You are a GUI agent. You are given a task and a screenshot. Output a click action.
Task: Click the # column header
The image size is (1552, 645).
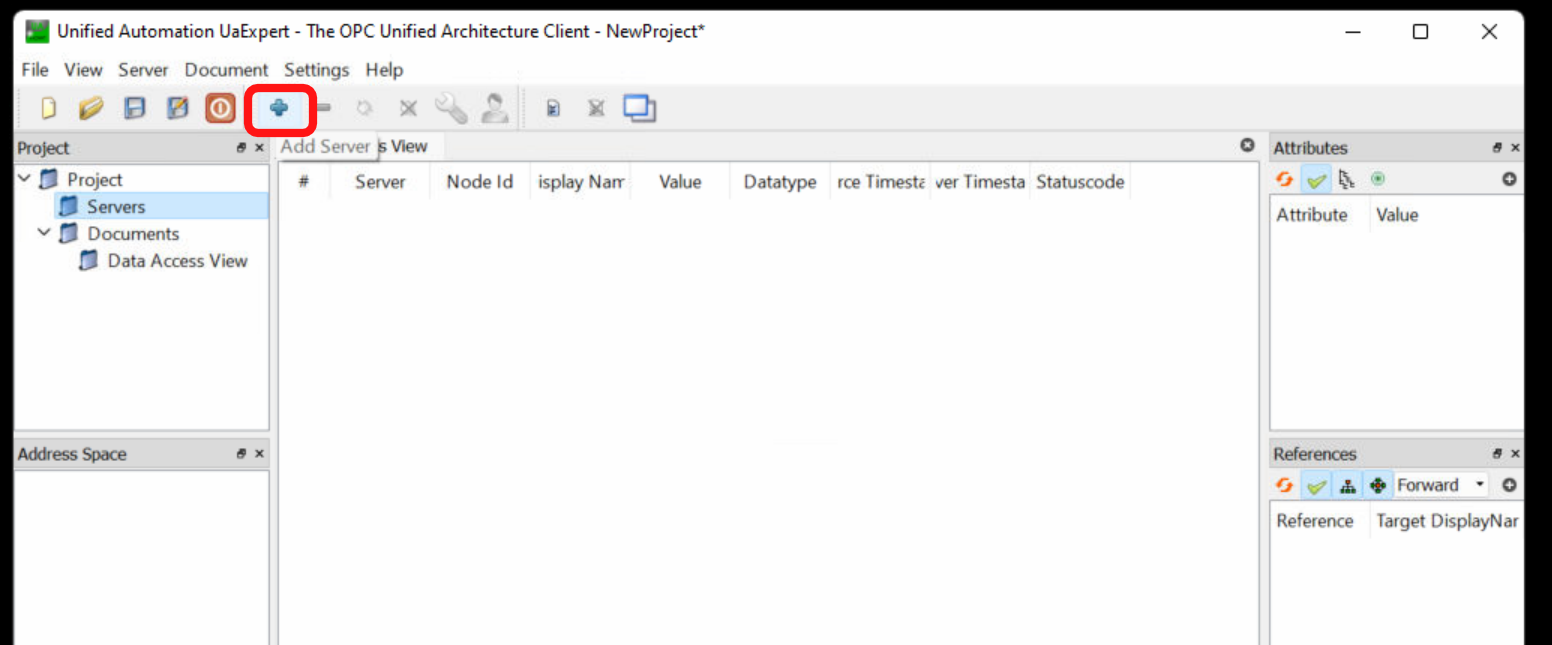304,182
